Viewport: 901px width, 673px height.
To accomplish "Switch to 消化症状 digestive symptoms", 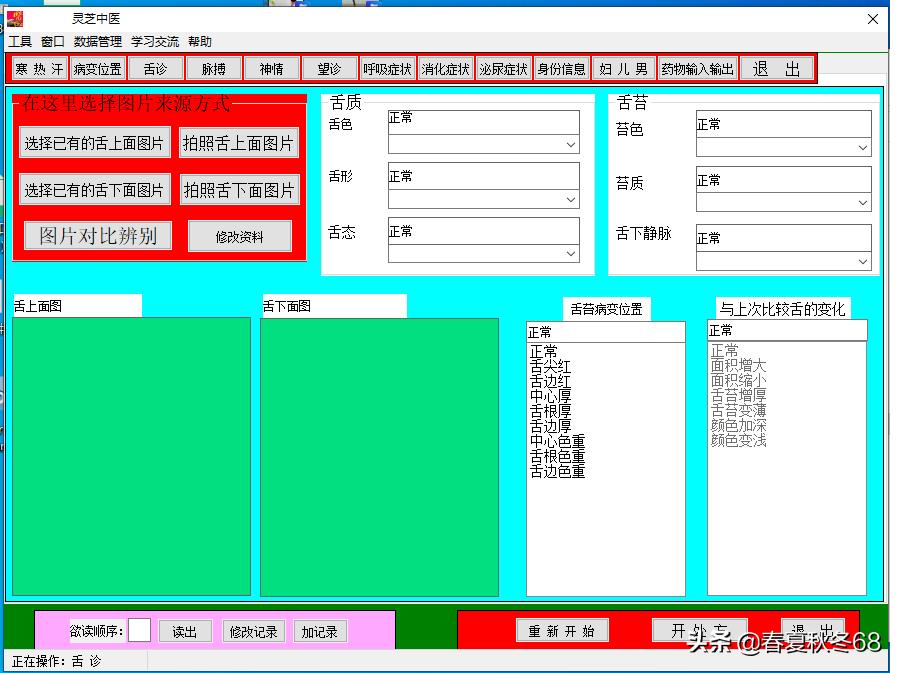I will (x=445, y=67).
